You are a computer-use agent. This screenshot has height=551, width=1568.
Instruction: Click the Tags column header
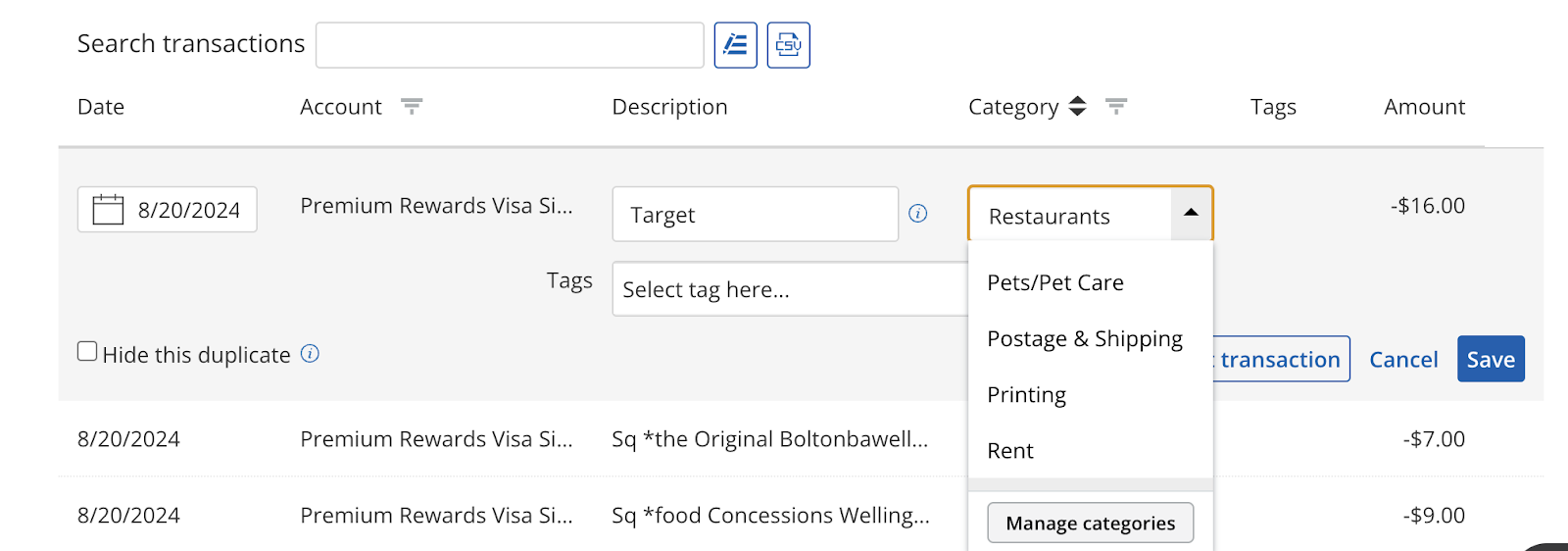pos(1273,107)
